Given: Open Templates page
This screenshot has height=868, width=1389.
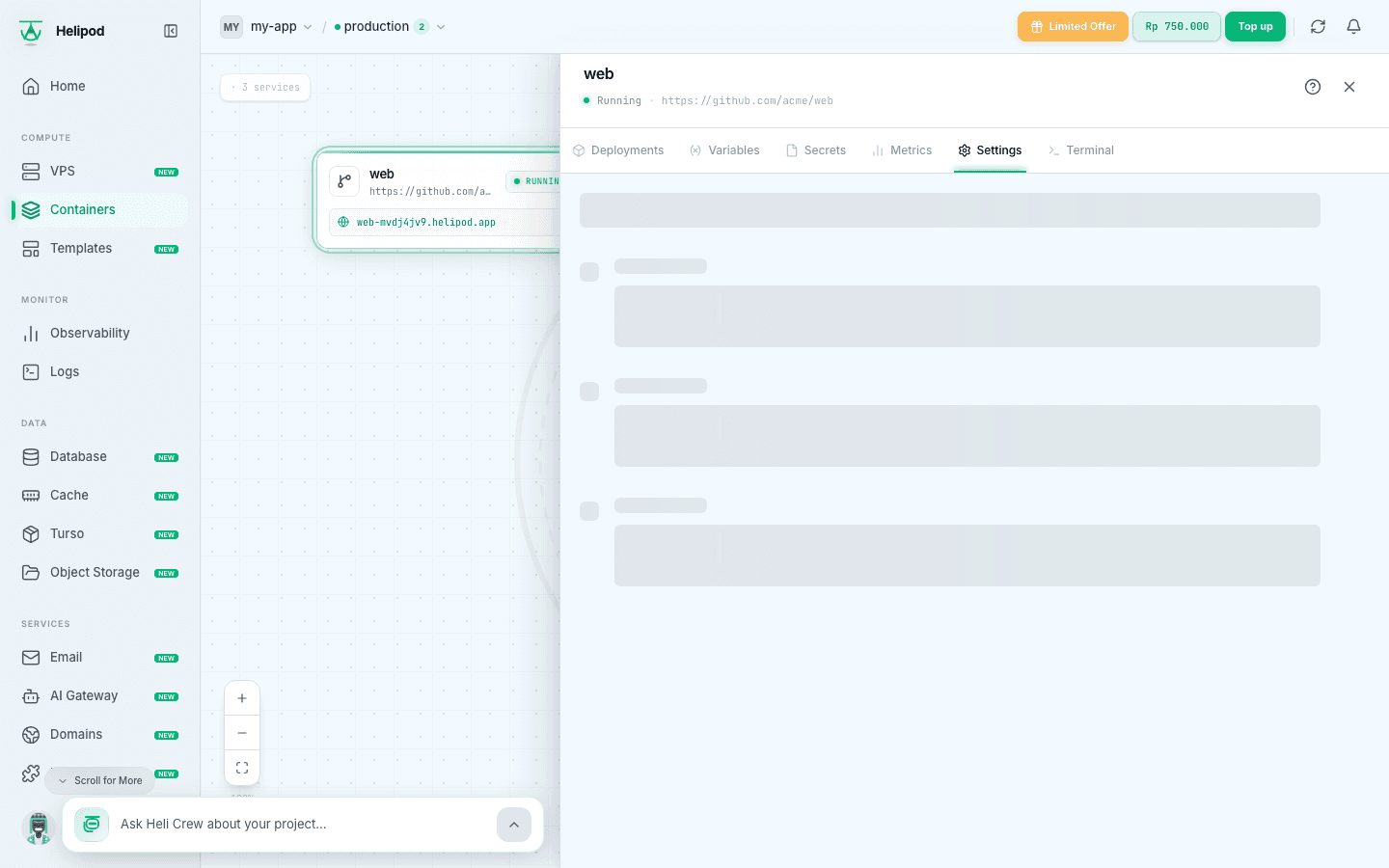Looking at the screenshot, I should (x=100, y=248).
